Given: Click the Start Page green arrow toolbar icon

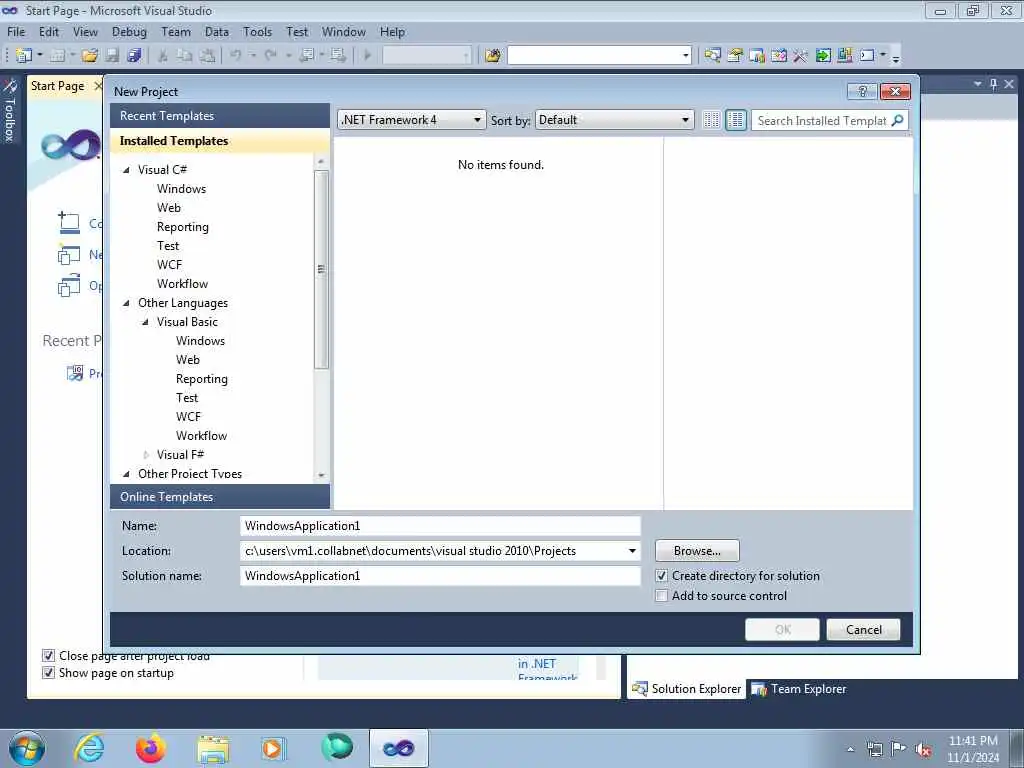Looking at the screenshot, I should [823, 56].
